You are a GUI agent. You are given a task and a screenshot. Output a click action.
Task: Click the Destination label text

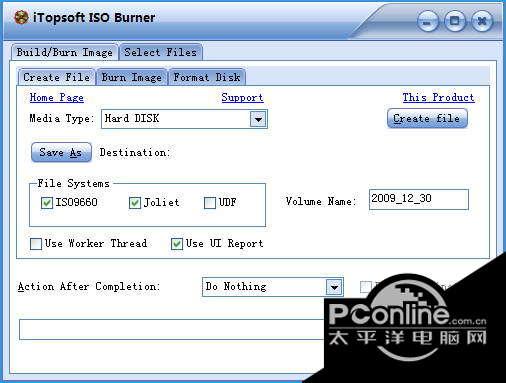[x=135, y=152]
